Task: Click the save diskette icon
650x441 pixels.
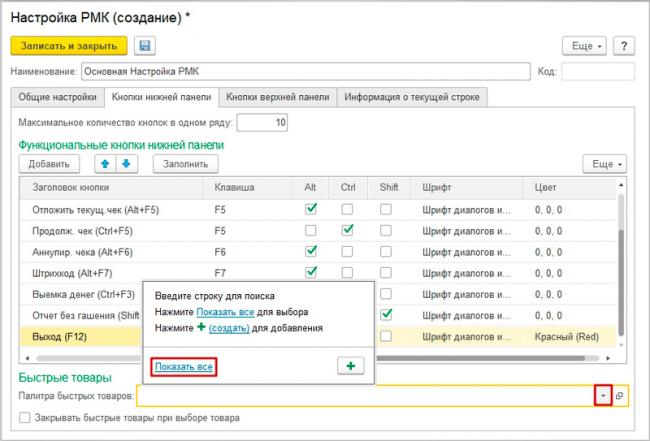Action: [145, 46]
